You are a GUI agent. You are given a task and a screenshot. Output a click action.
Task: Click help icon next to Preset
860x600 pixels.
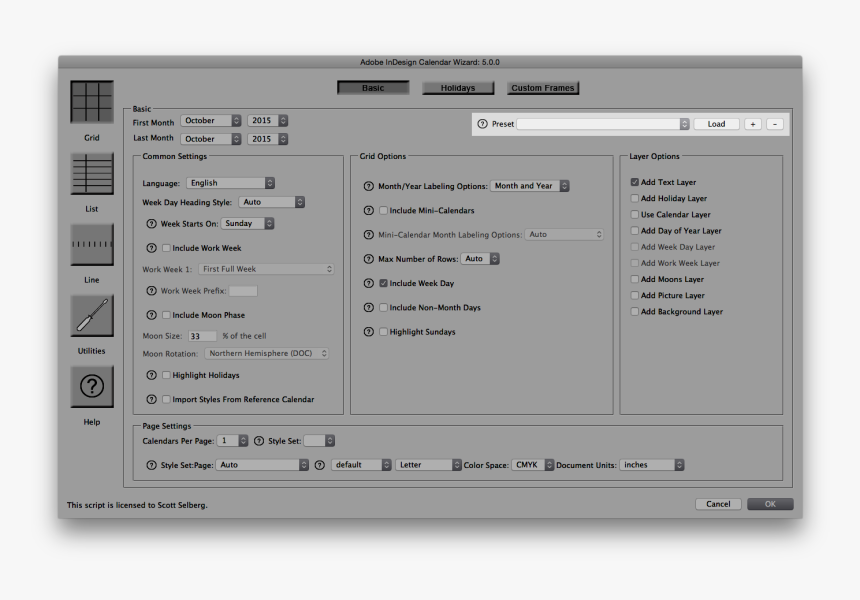click(x=482, y=124)
